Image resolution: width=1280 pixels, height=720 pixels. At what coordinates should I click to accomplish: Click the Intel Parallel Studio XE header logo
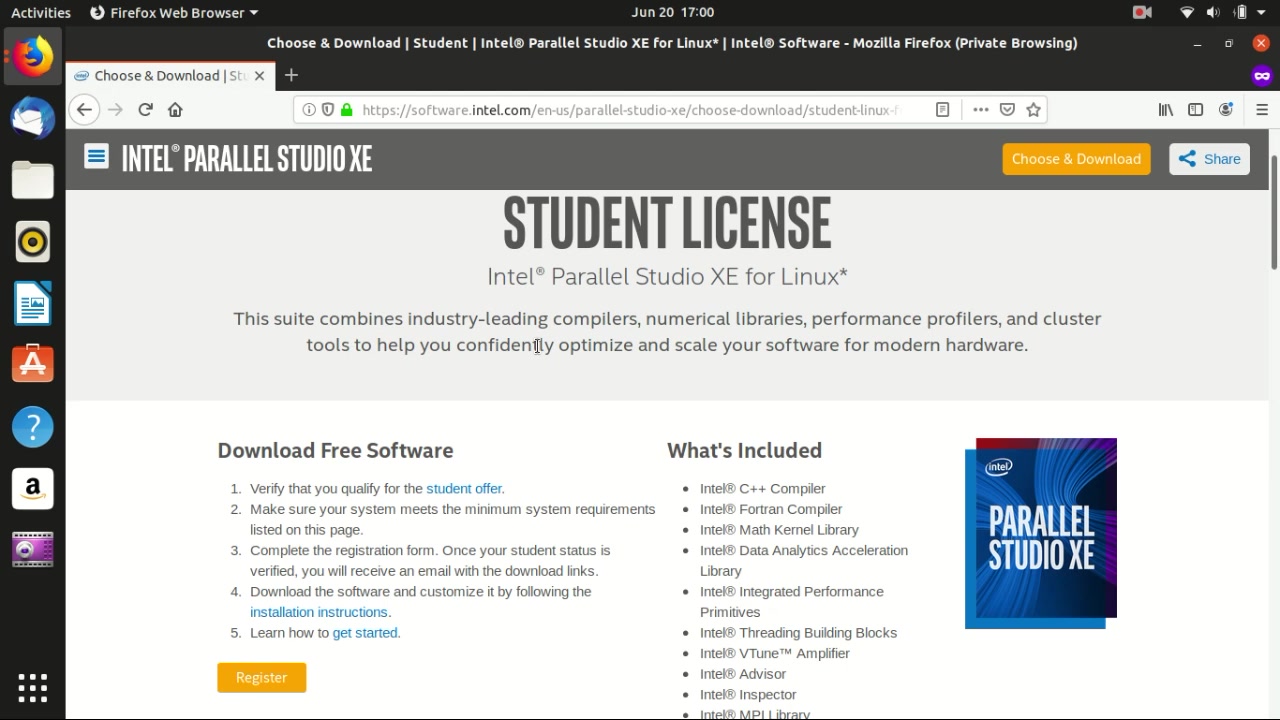point(247,158)
